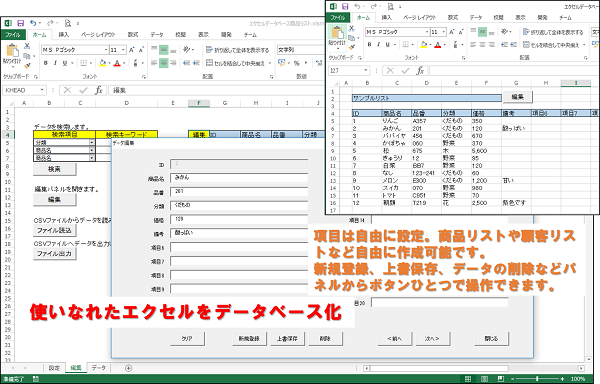This screenshot has height=384, width=600.
Task: Click ファイル出力 button
Action: (x=54, y=254)
